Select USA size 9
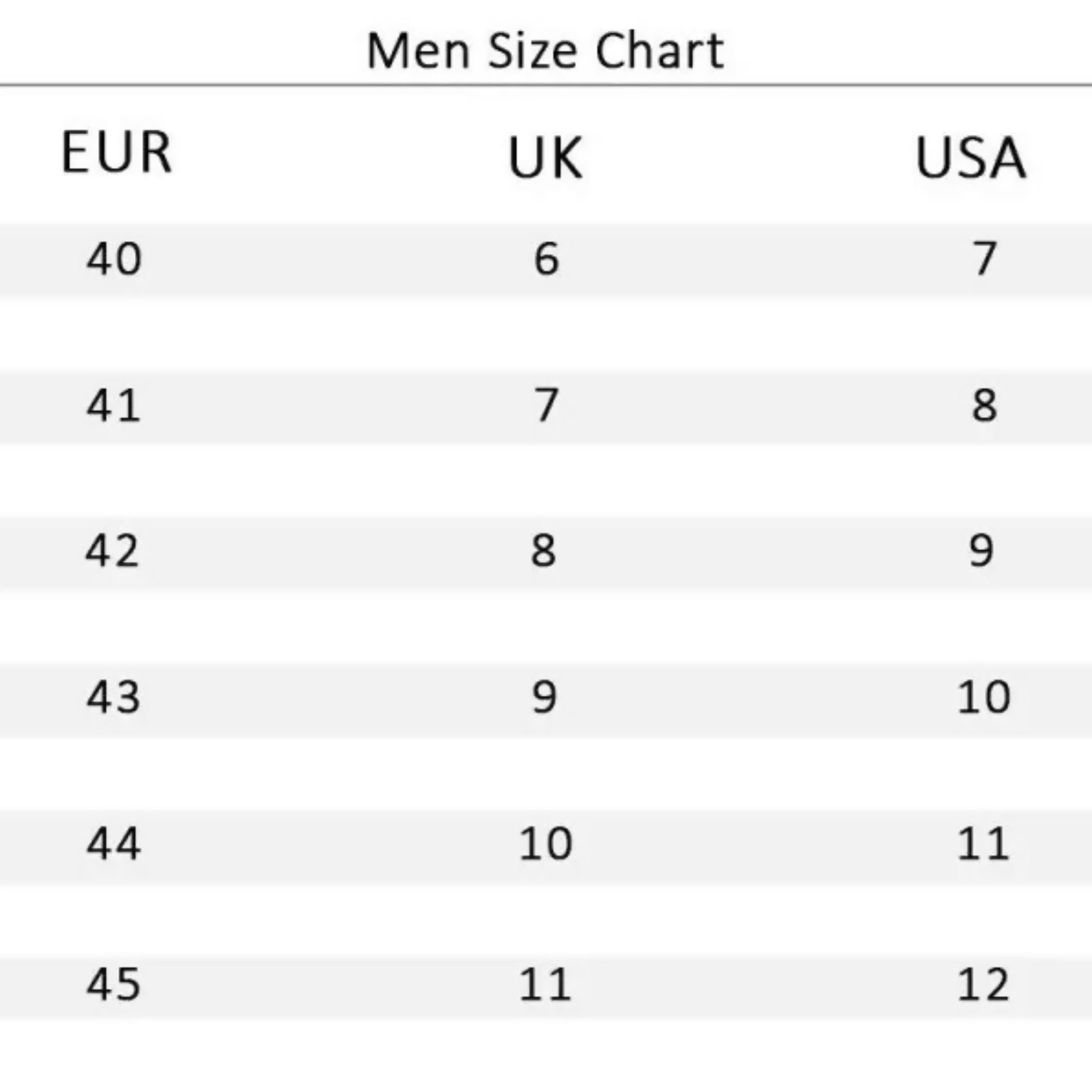 [981, 551]
